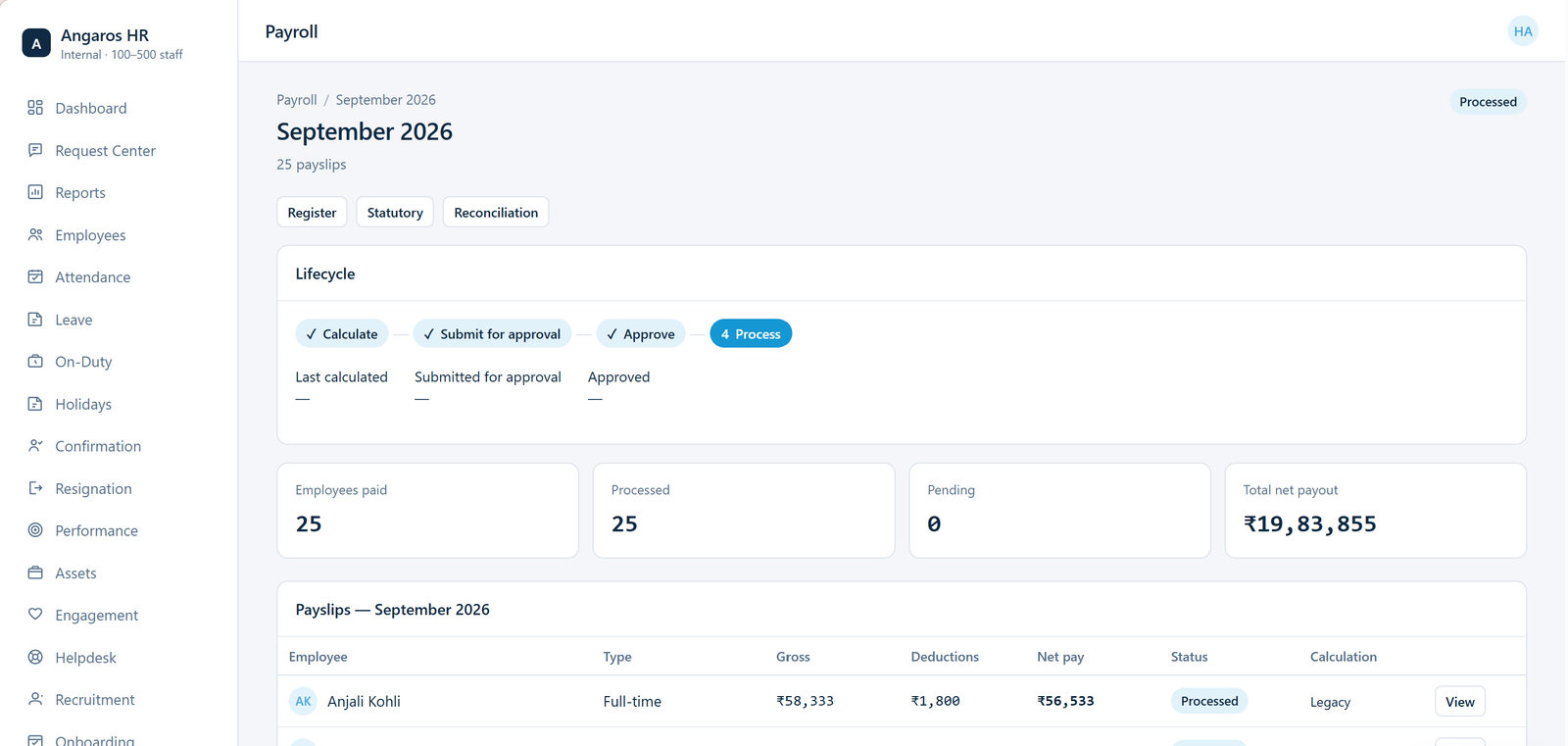
Task: Click the Processed status badge at top
Action: click(x=1488, y=102)
